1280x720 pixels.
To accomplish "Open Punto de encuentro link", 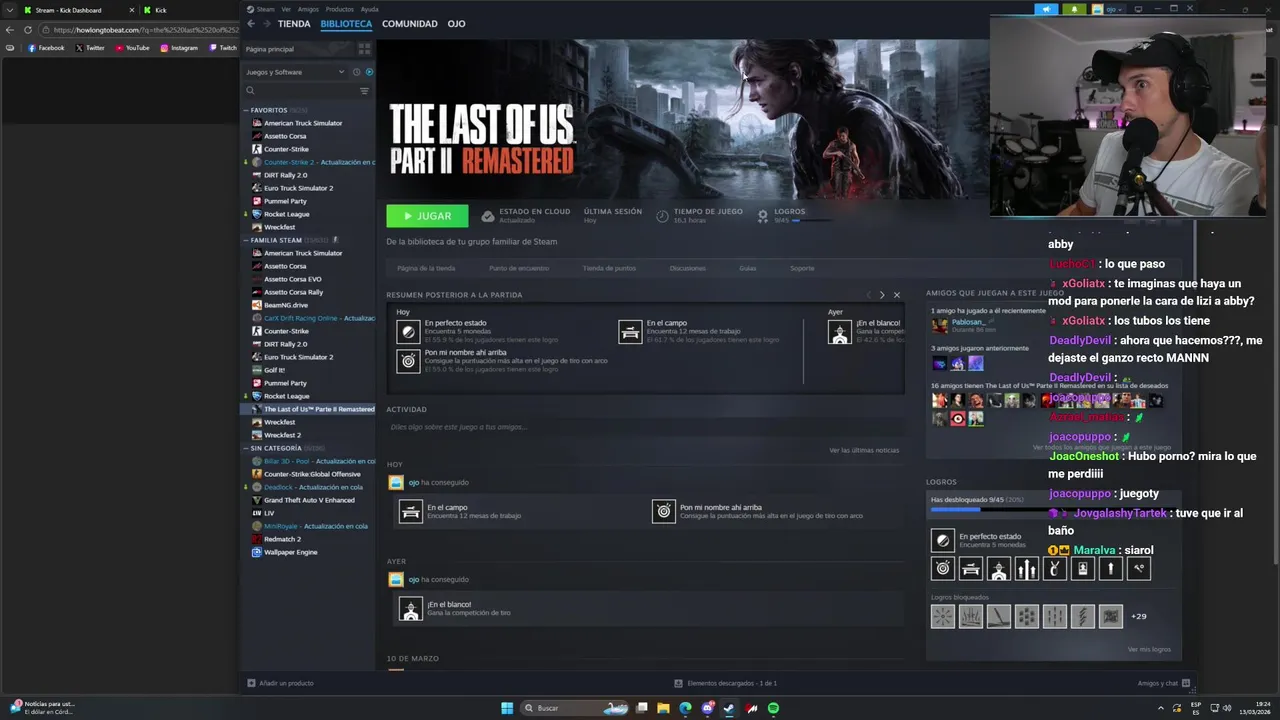I will tap(519, 268).
